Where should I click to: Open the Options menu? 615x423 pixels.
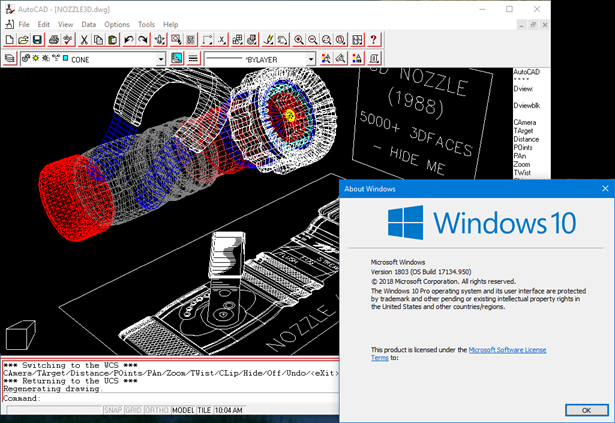[x=117, y=24]
